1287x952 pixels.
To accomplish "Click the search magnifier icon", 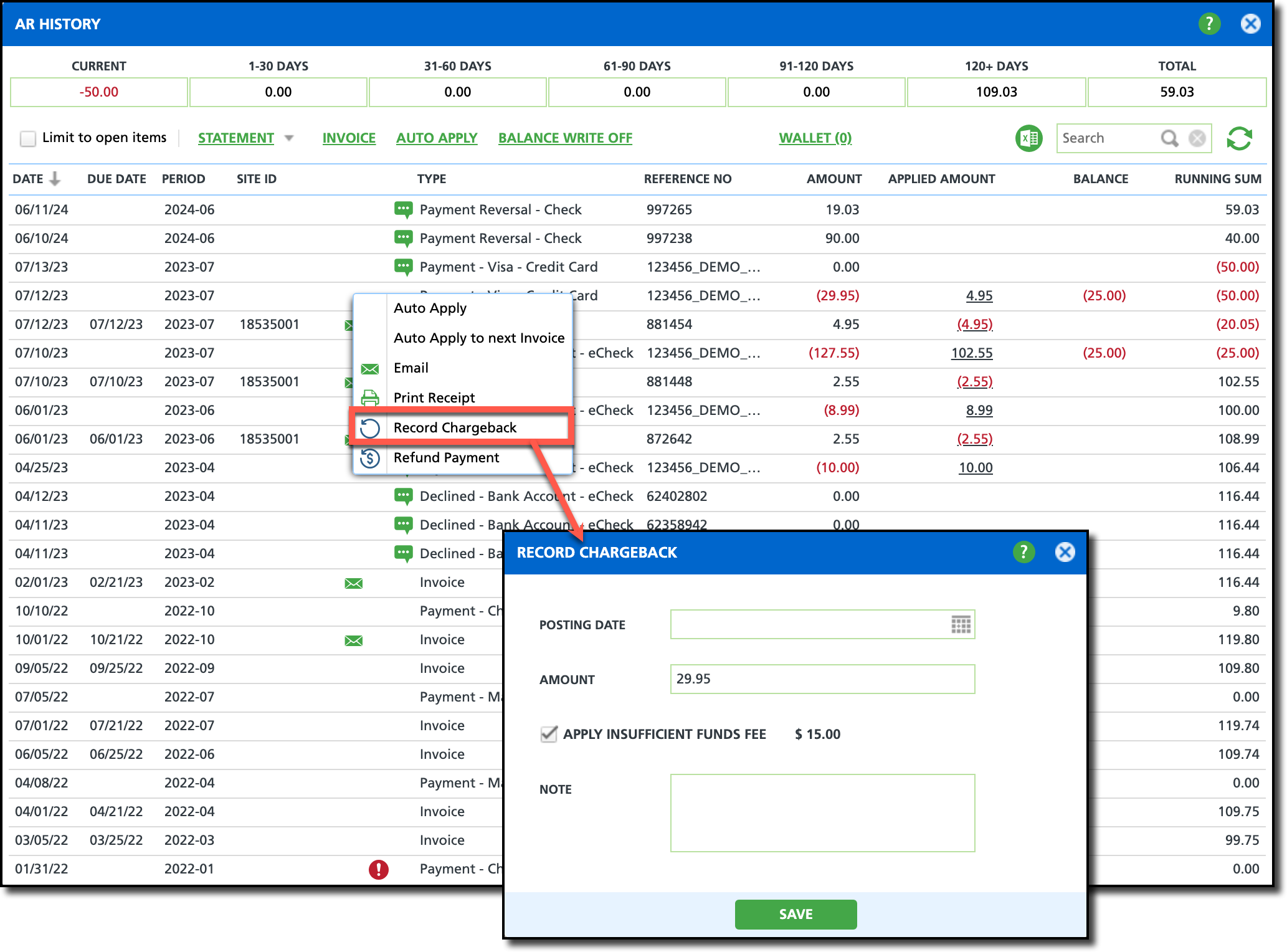I will tap(1169, 138).
